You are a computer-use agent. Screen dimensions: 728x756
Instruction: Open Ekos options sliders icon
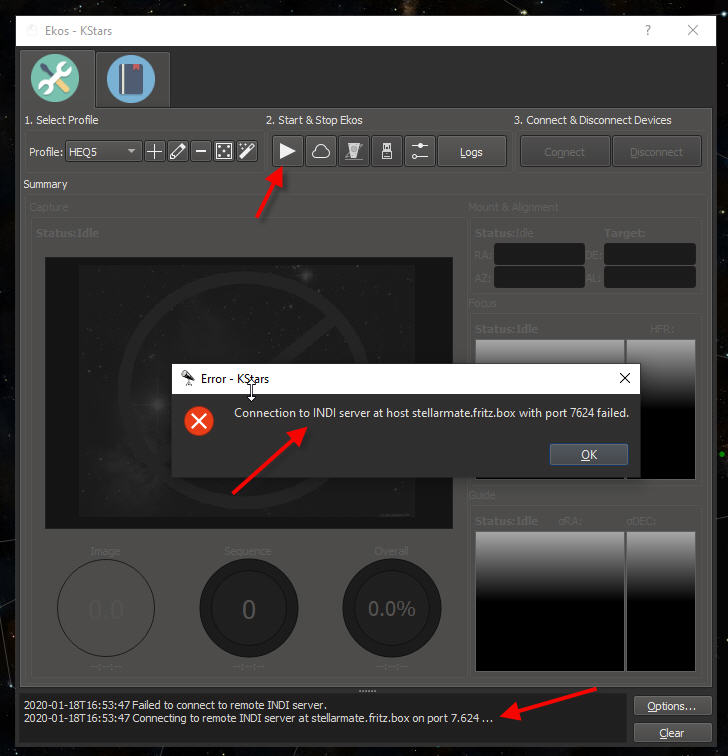point(419,152)
